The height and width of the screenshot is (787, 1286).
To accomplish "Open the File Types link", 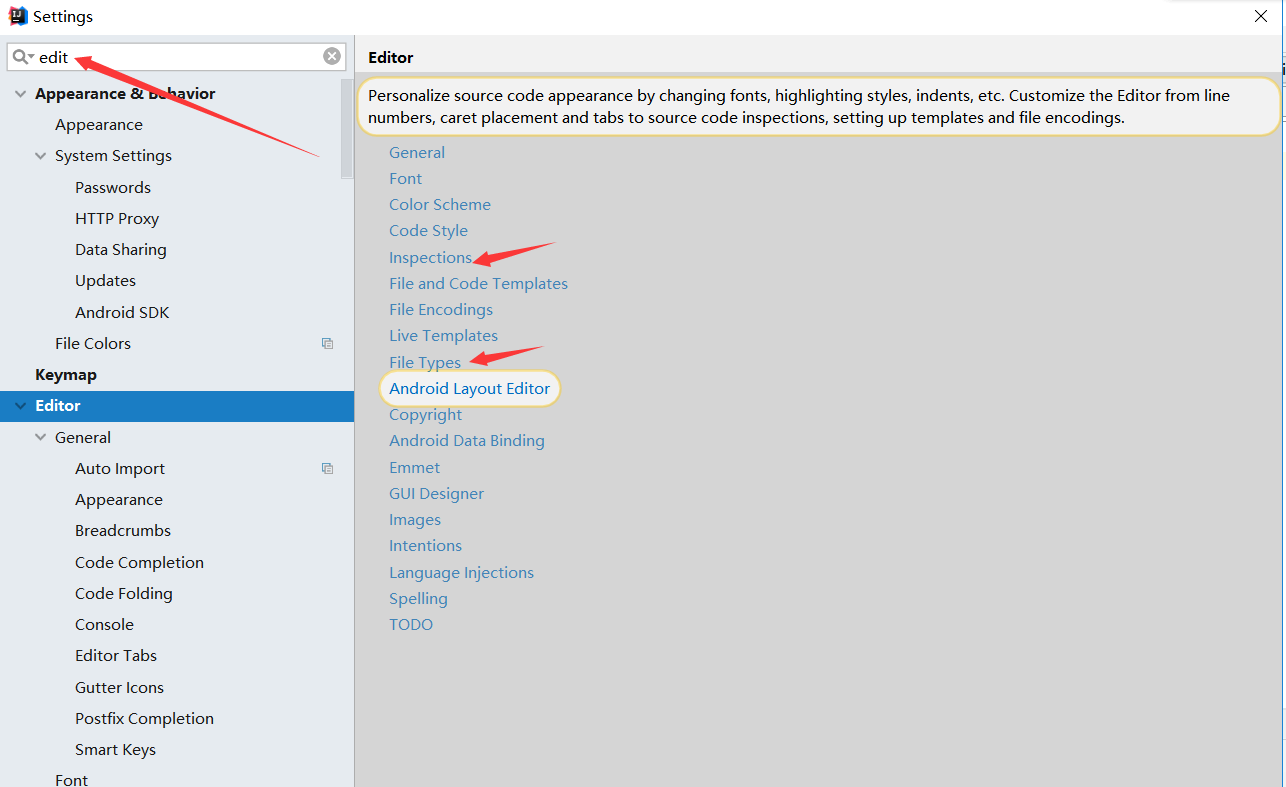I will point(425,363).
